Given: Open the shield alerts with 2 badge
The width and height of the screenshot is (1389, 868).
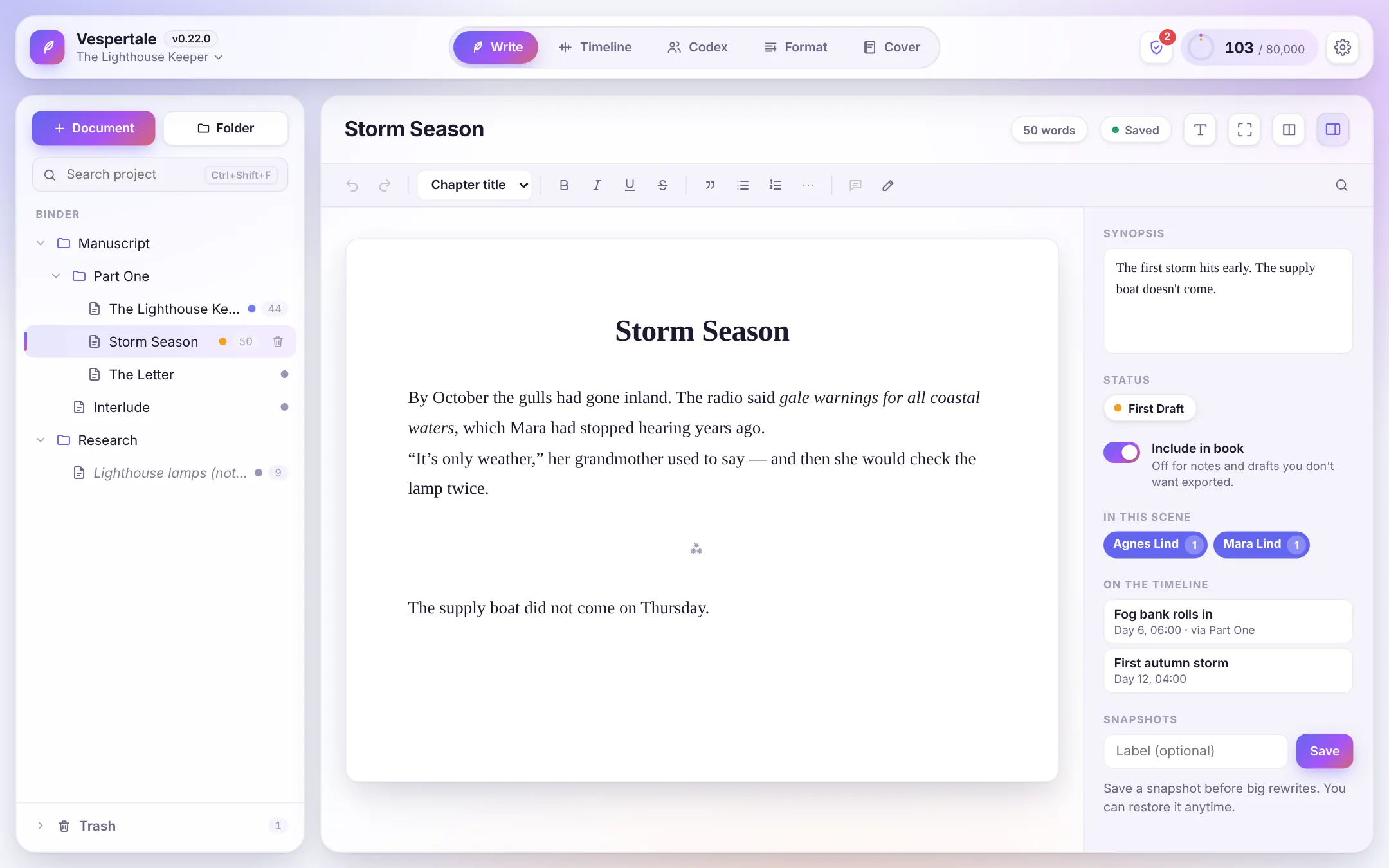Looking at the screenshot, I should tap(1157, 48).
